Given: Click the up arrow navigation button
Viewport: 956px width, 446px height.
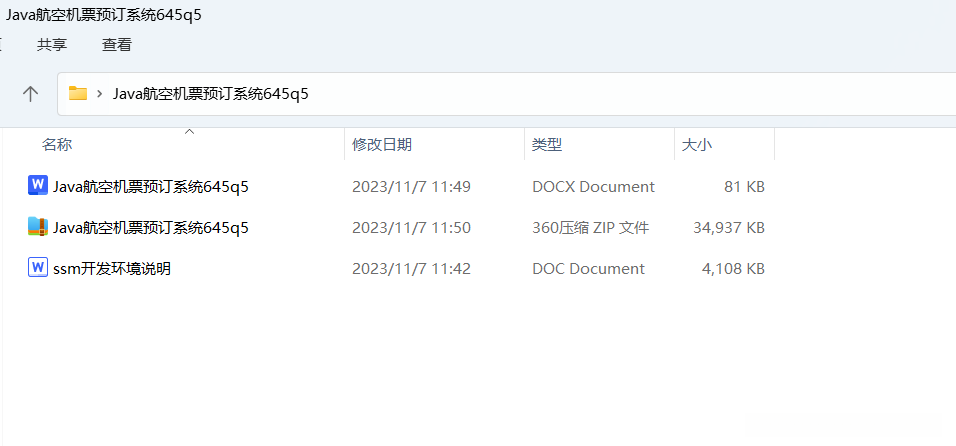Looking at the screenshot, I should point(31,94).
